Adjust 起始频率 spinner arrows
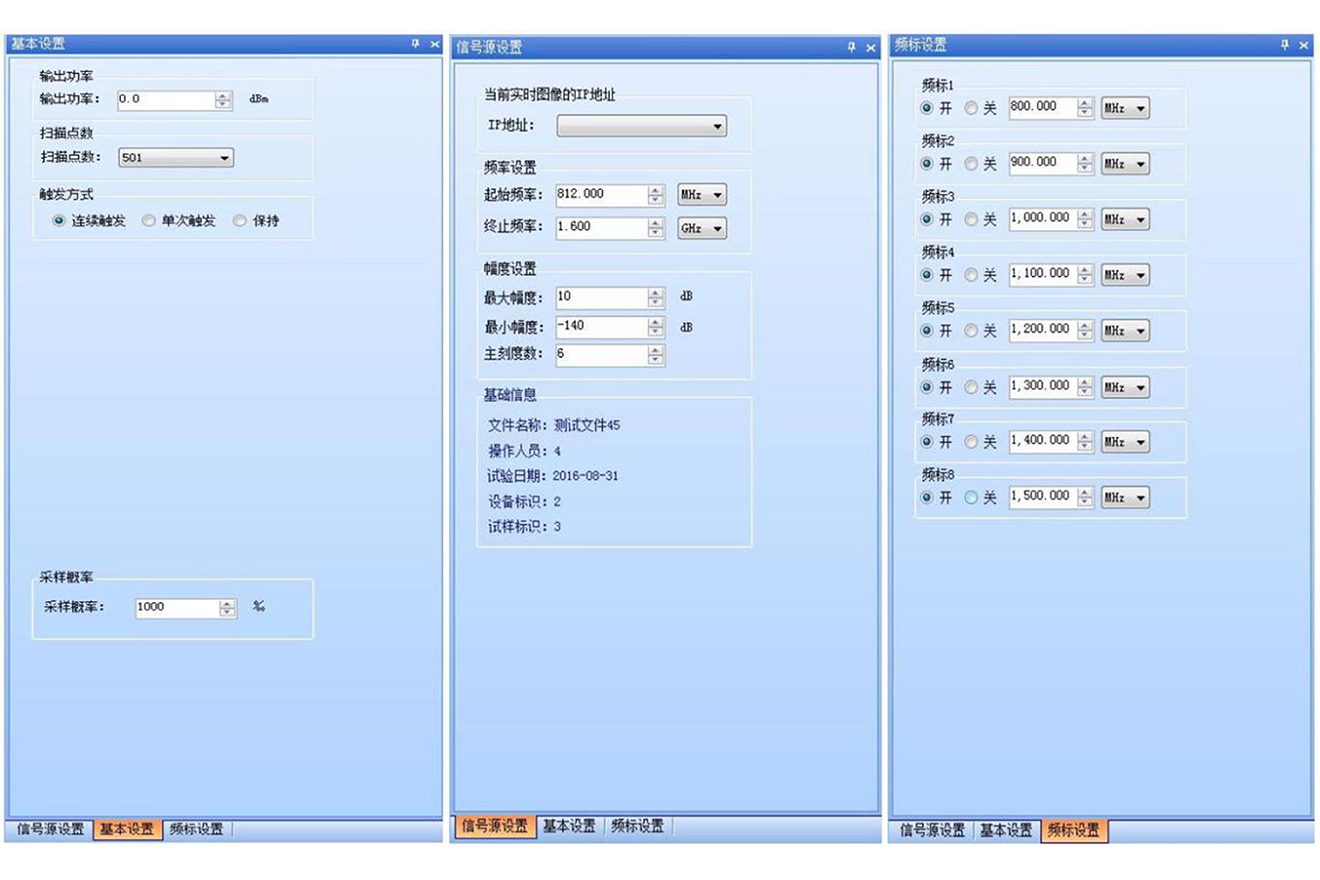 pyautogui.click(x=656, y=195)
